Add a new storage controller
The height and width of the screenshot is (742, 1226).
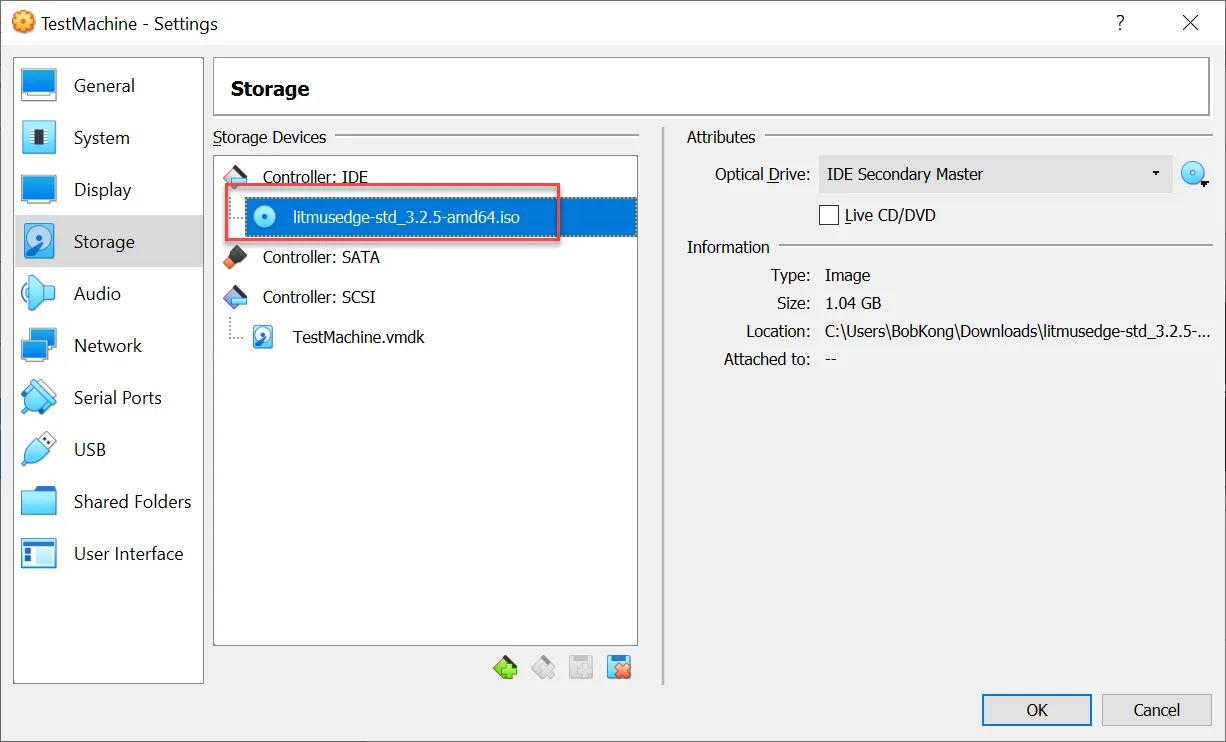pos(506,667)
